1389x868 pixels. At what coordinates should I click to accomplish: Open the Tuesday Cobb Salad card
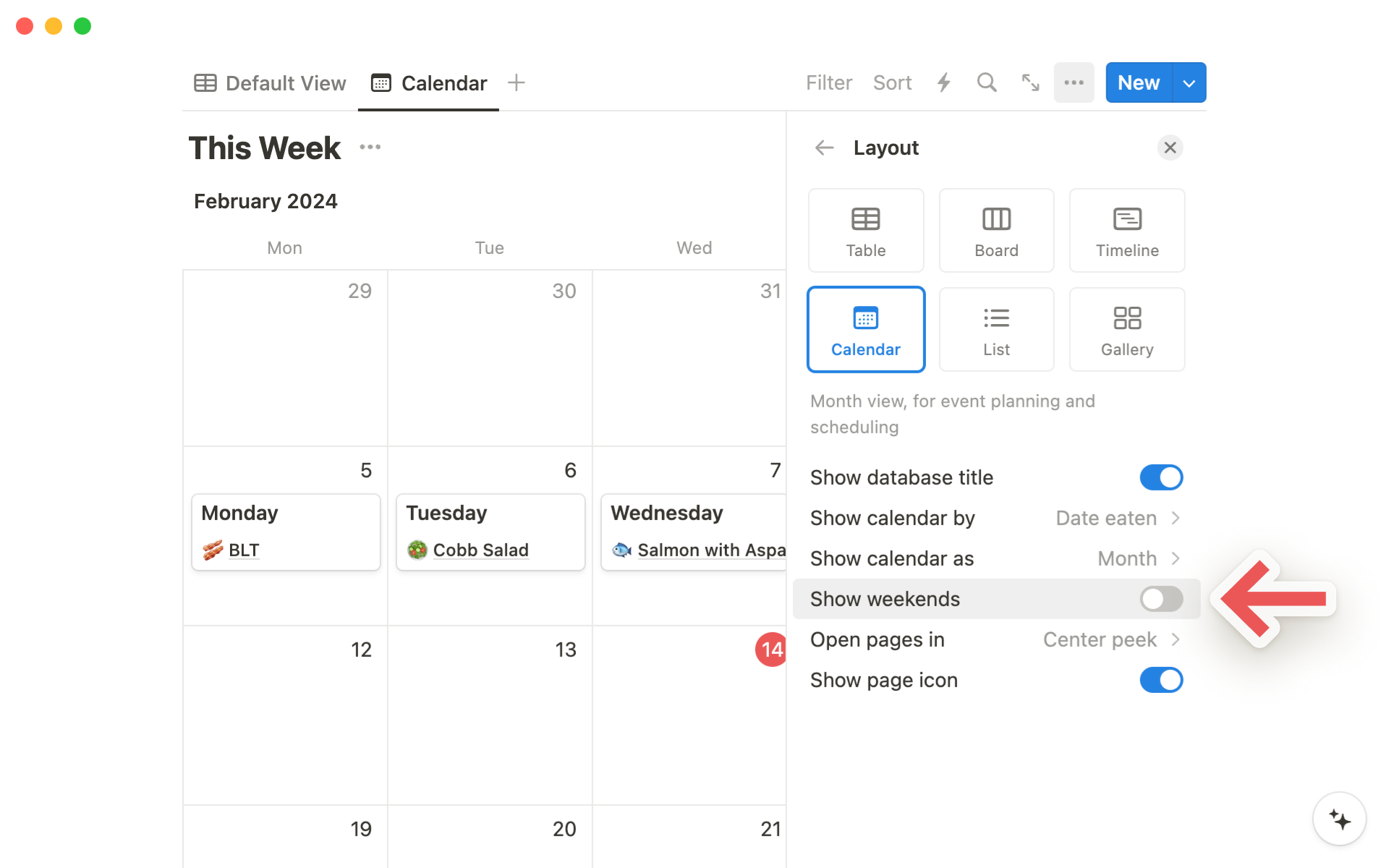pos(490,532)
